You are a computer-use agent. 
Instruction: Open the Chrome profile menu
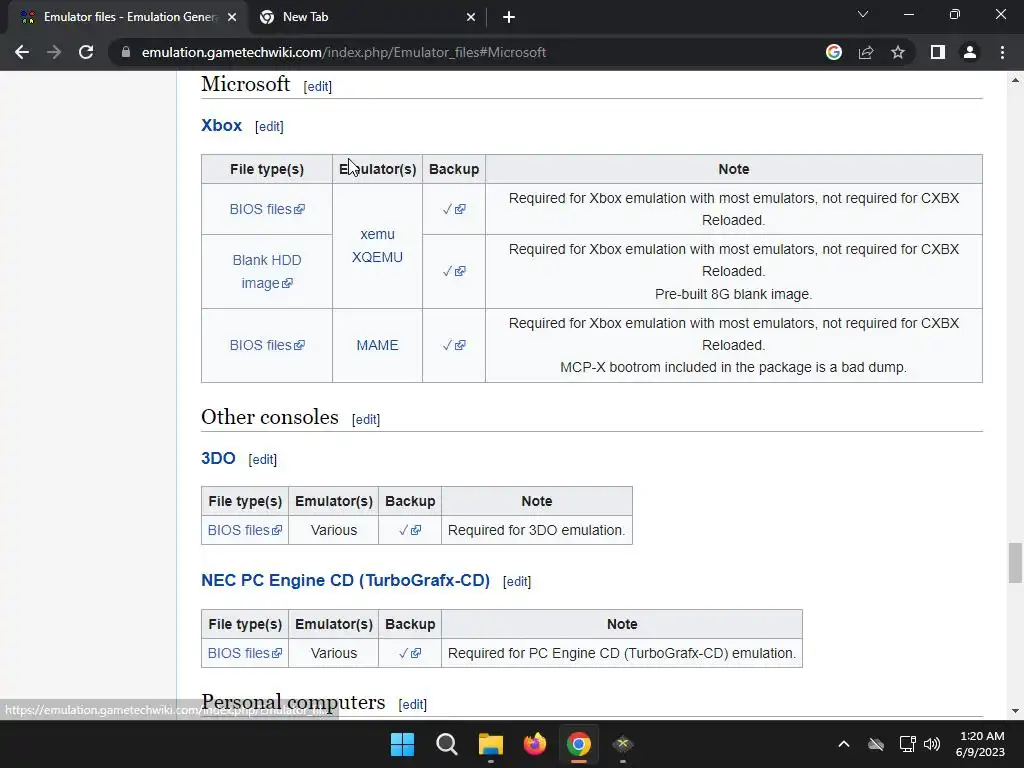click(x=970, y=52)
